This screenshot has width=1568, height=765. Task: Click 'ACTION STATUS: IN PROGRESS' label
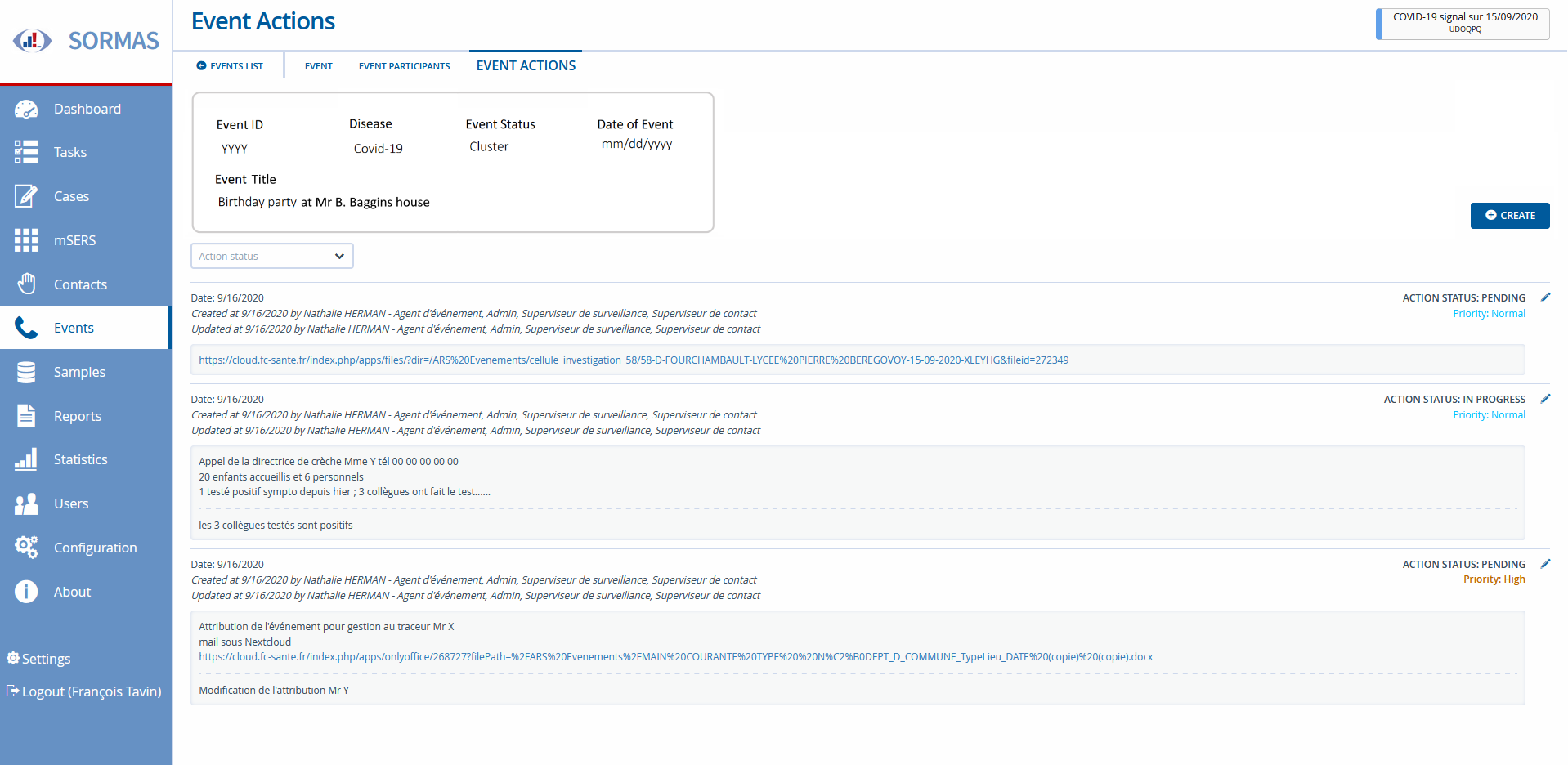point(1454,400)
